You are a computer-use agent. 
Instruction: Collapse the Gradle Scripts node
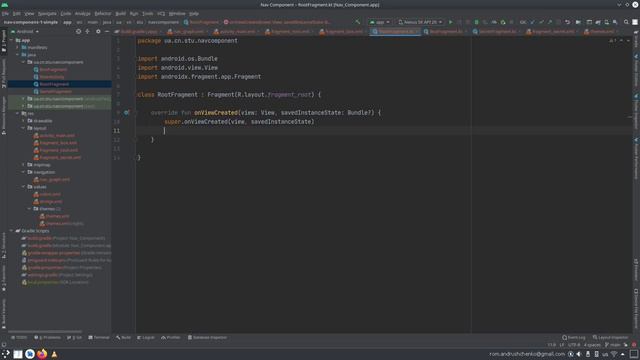[x=11, y=231]
